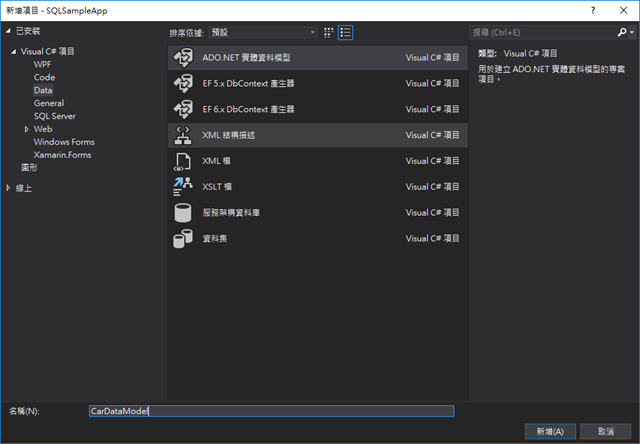Select the graphics category below Xamarin.Forms
Image resolution: width=640 pixels, height=444 pixels.
(x=29, y=167)
